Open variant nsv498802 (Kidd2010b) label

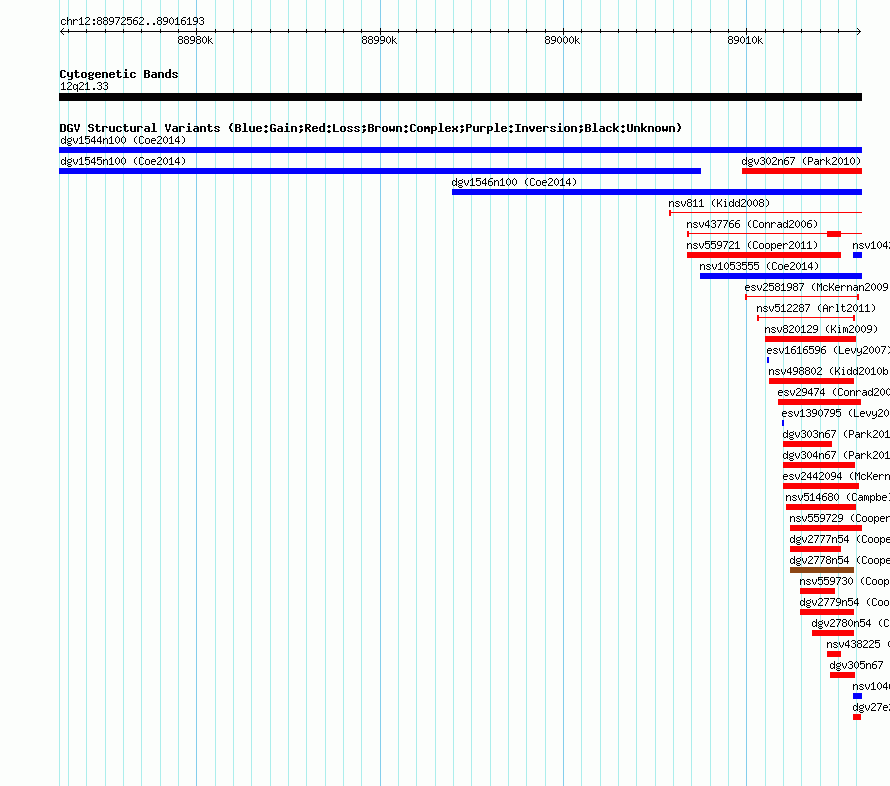(829, 371)
